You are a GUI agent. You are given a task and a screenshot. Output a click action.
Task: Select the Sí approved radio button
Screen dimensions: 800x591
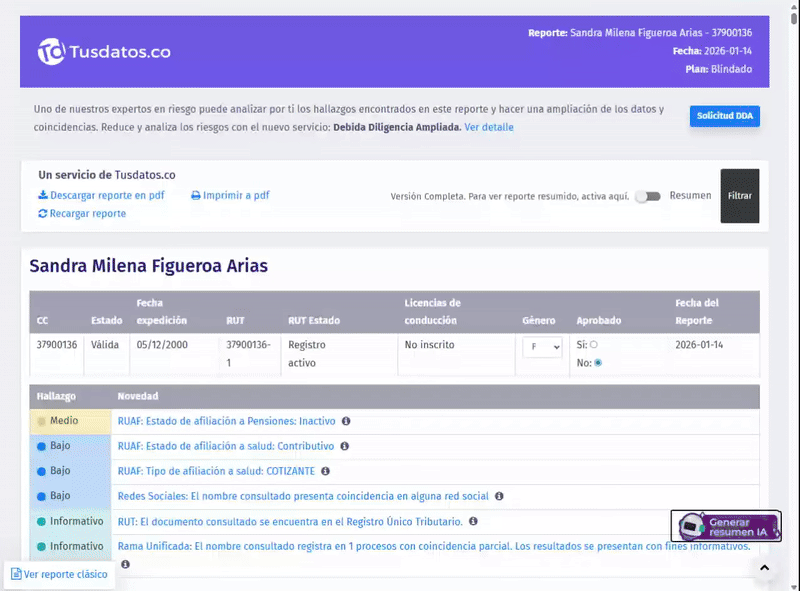tap(594, 344)
